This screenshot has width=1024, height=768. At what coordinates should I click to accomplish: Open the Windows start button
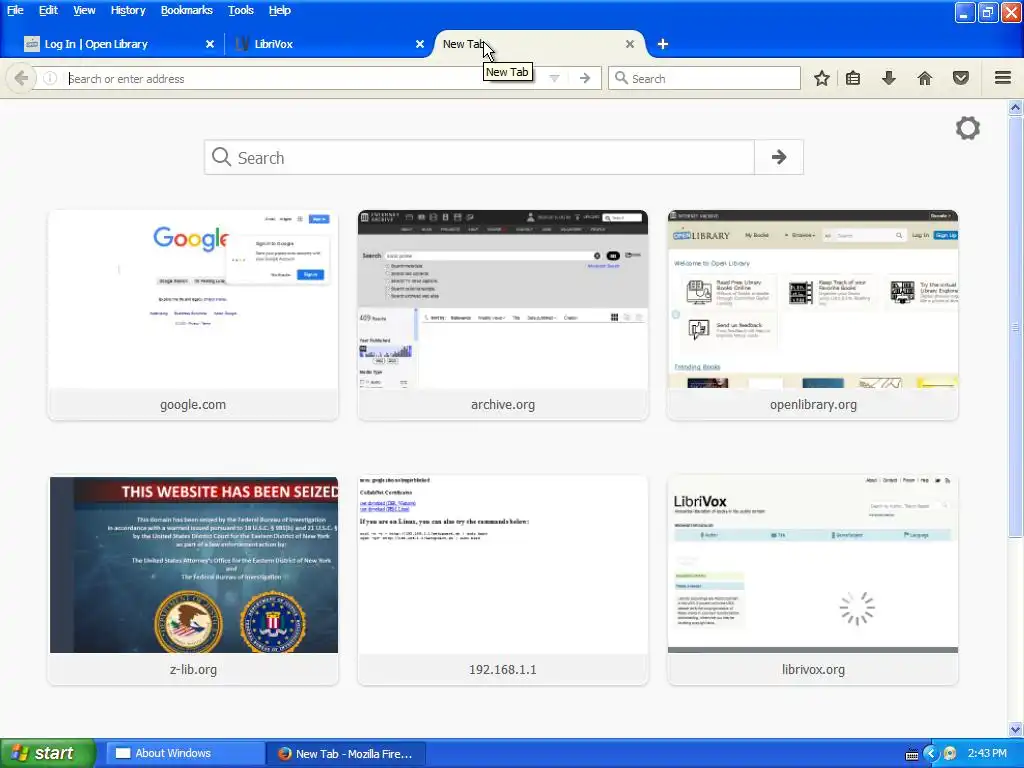48,753
